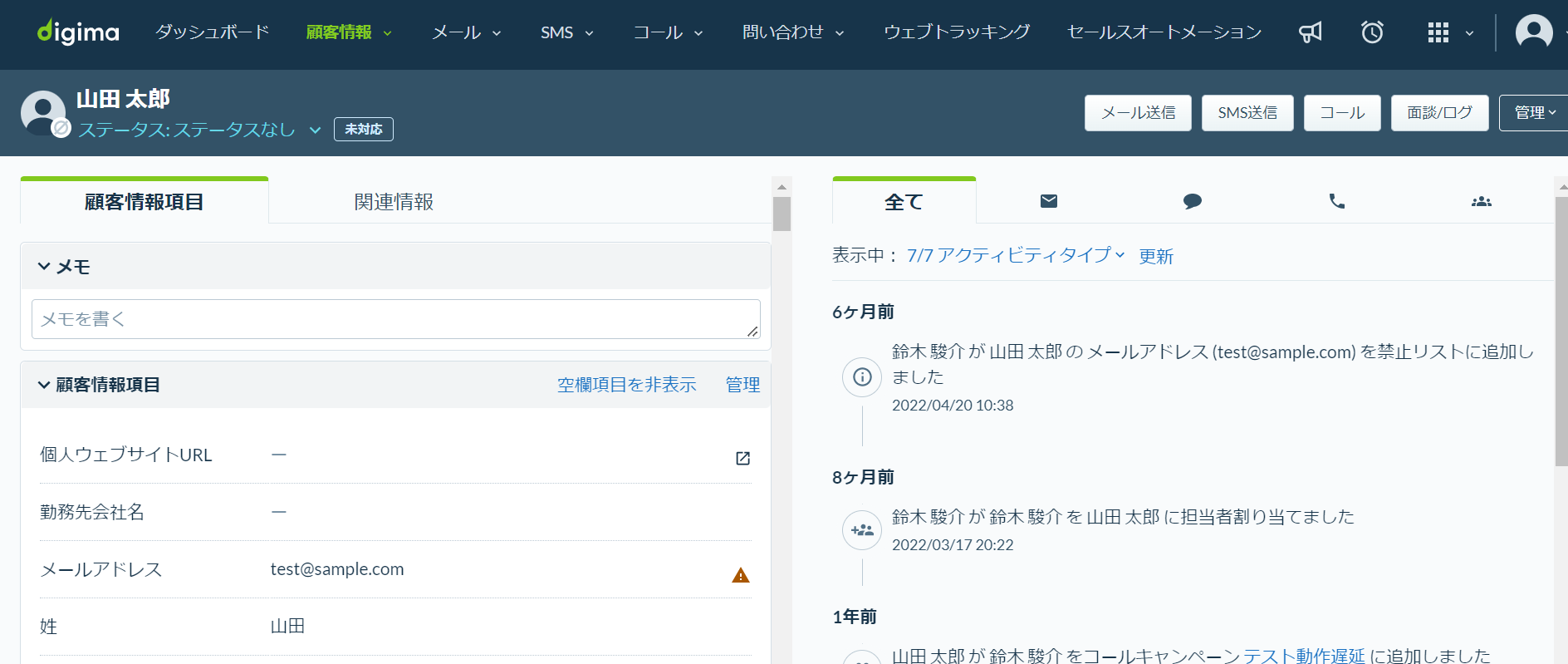The image size is (1568, 664).
Task: Click the left panel scrollbar thumb
Action: click(782, 214)
